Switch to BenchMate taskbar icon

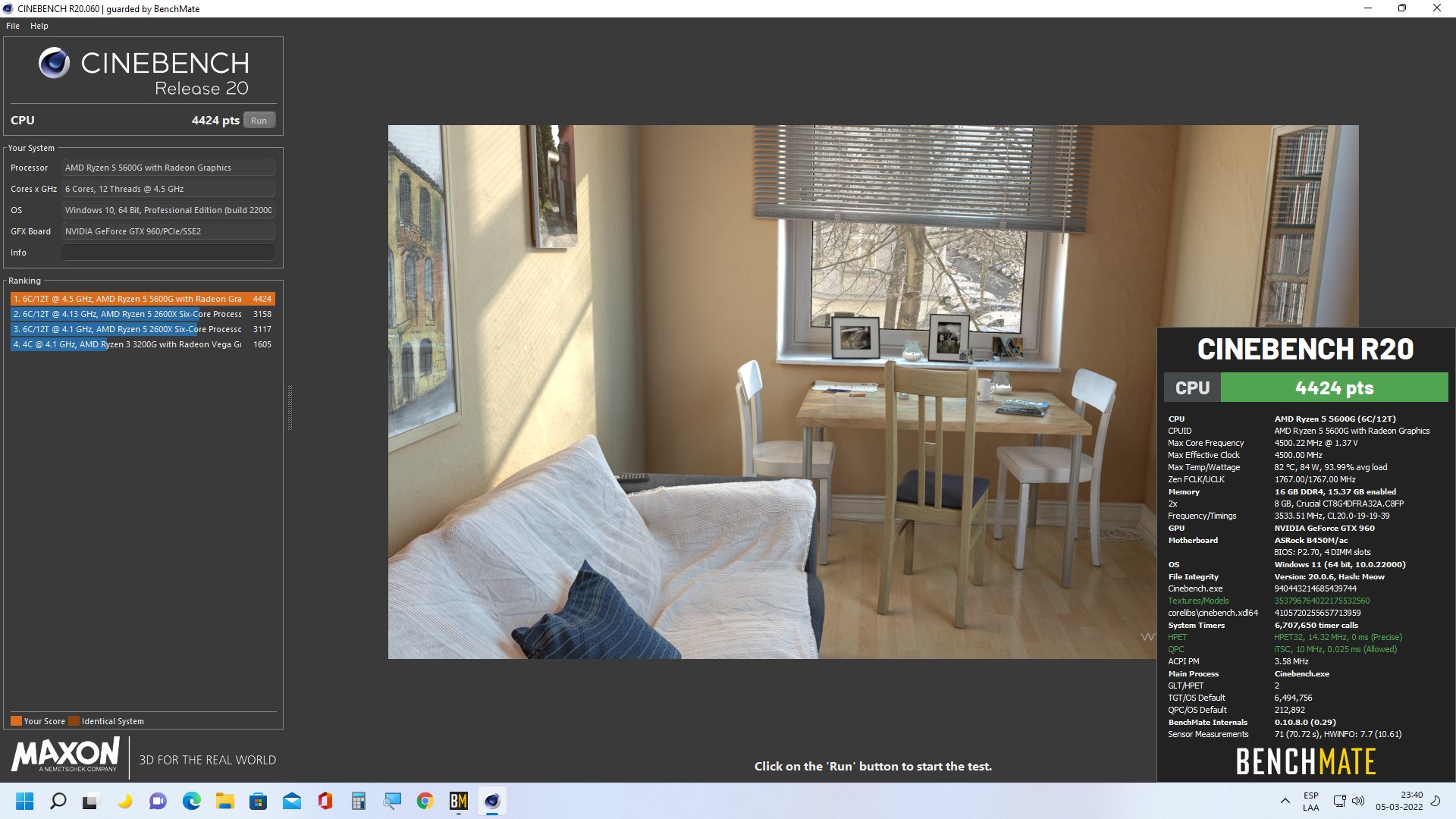click(x=459, y=801)
